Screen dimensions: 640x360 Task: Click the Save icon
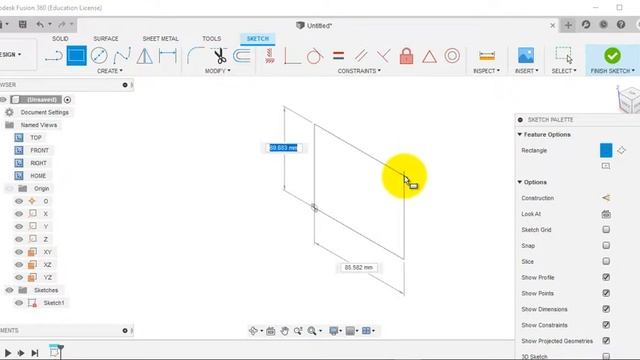click(22, 24)
